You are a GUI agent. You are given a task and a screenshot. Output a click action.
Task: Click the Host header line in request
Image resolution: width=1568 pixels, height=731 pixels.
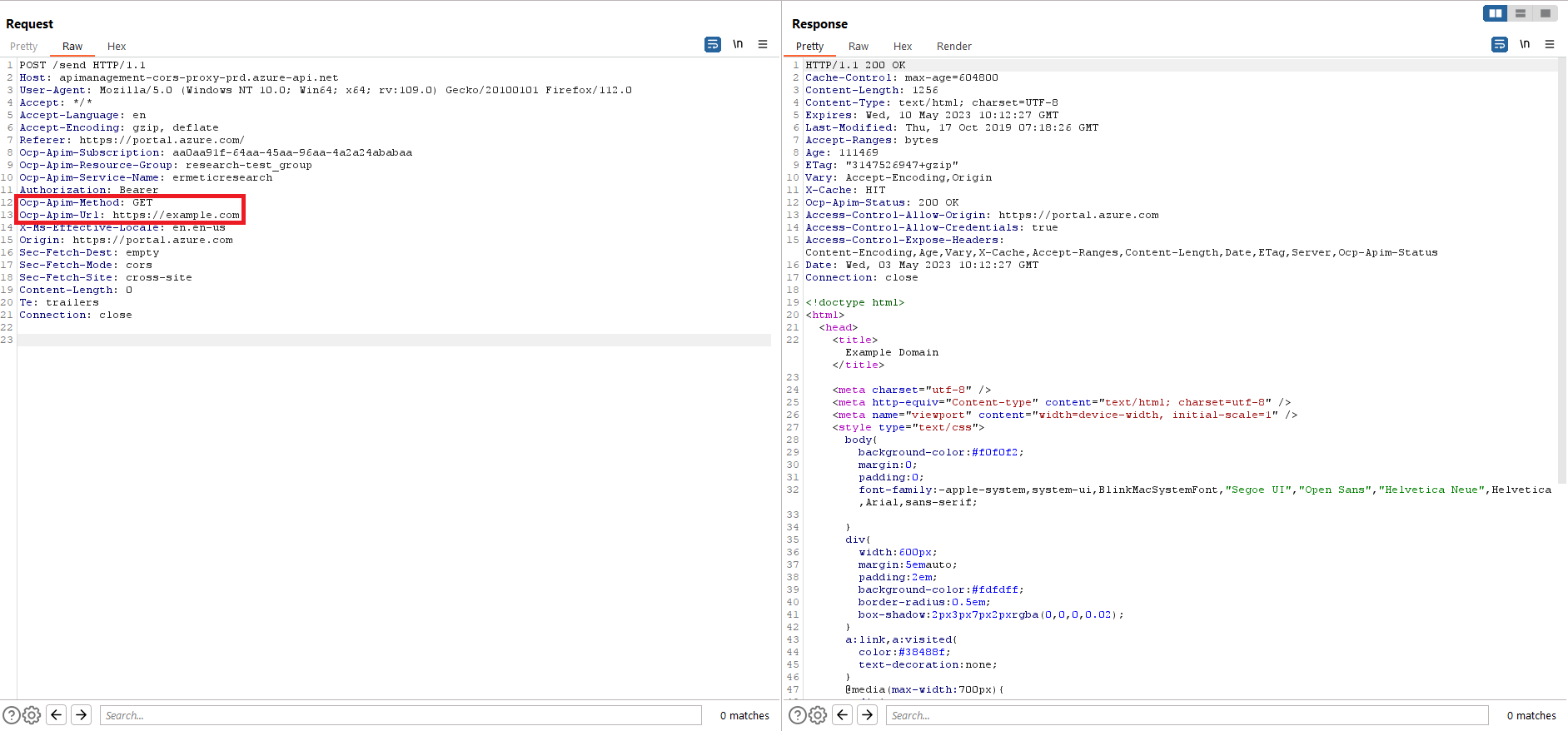[179, 77]
